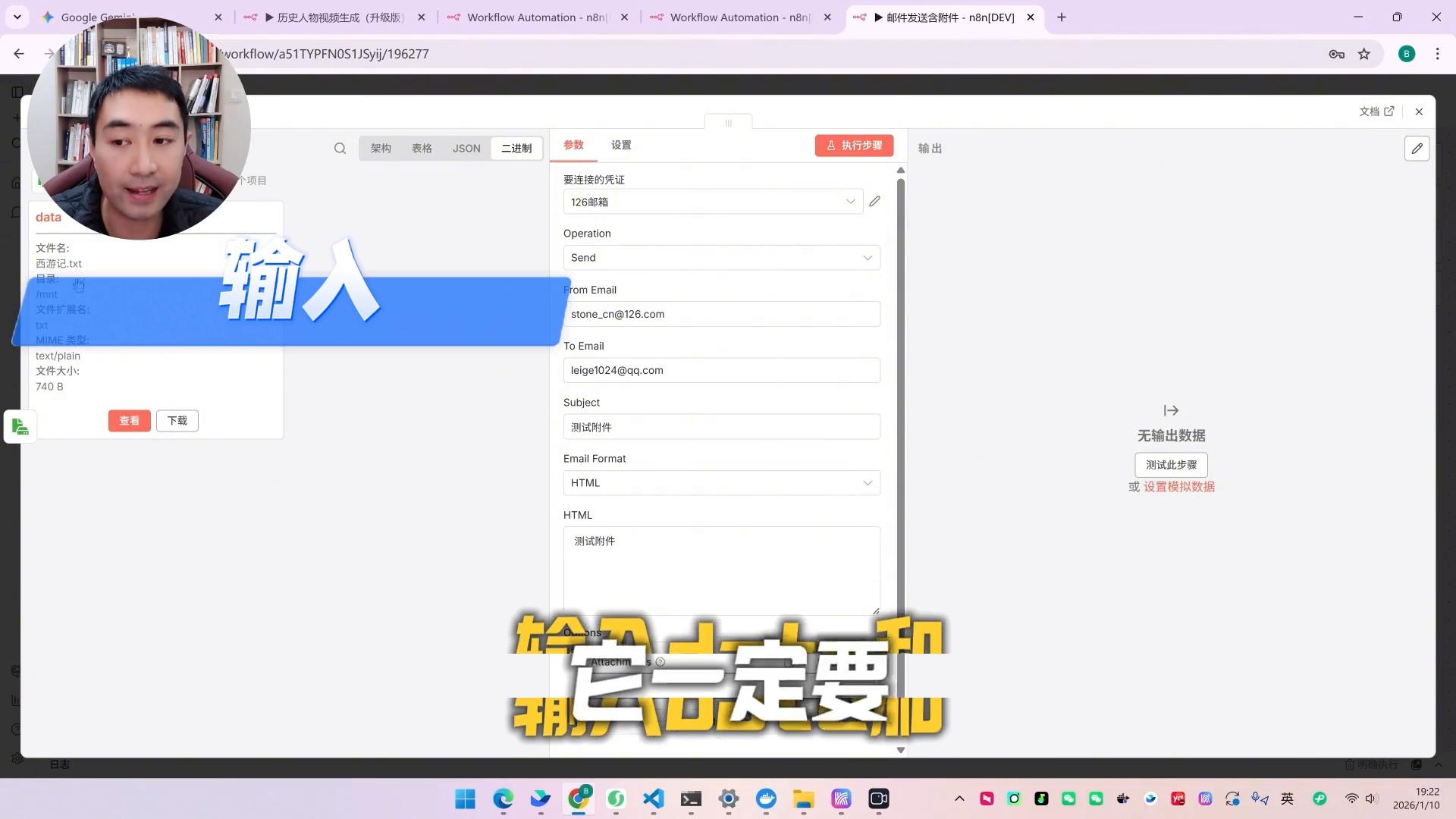Switch to the 设置 tab
Viewport: 1456px width, 819px height.
click(x=621, y=145)
